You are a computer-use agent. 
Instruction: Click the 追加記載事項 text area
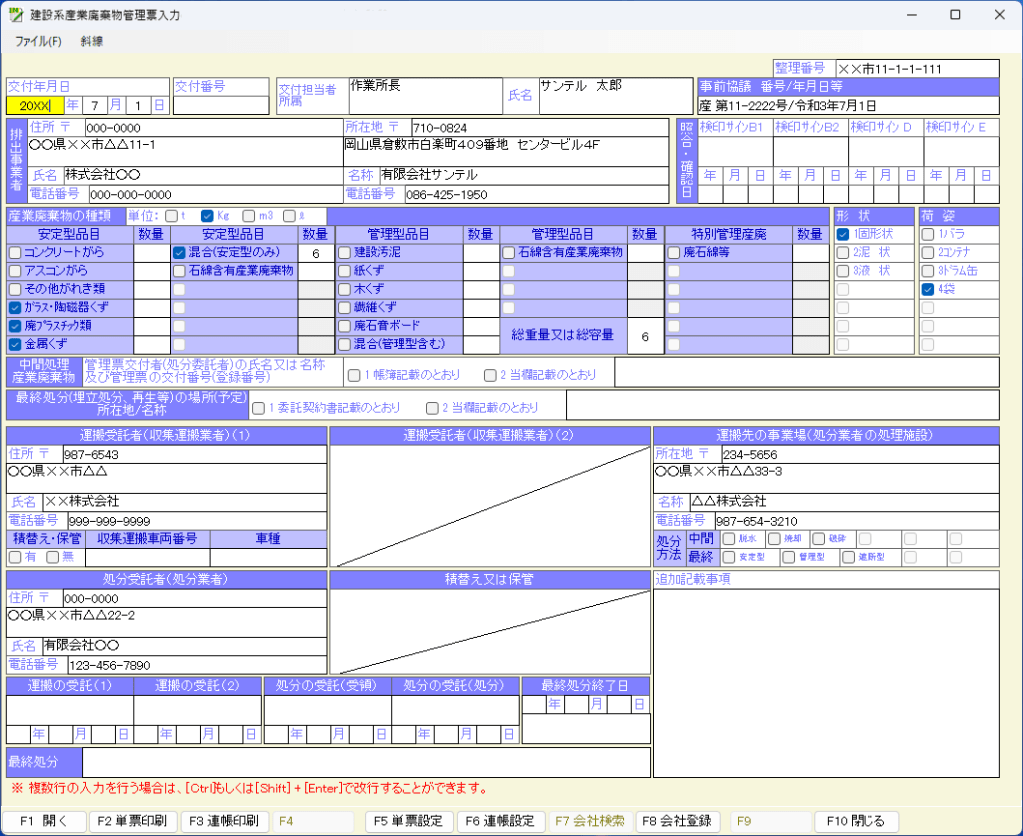coord(825,682)
